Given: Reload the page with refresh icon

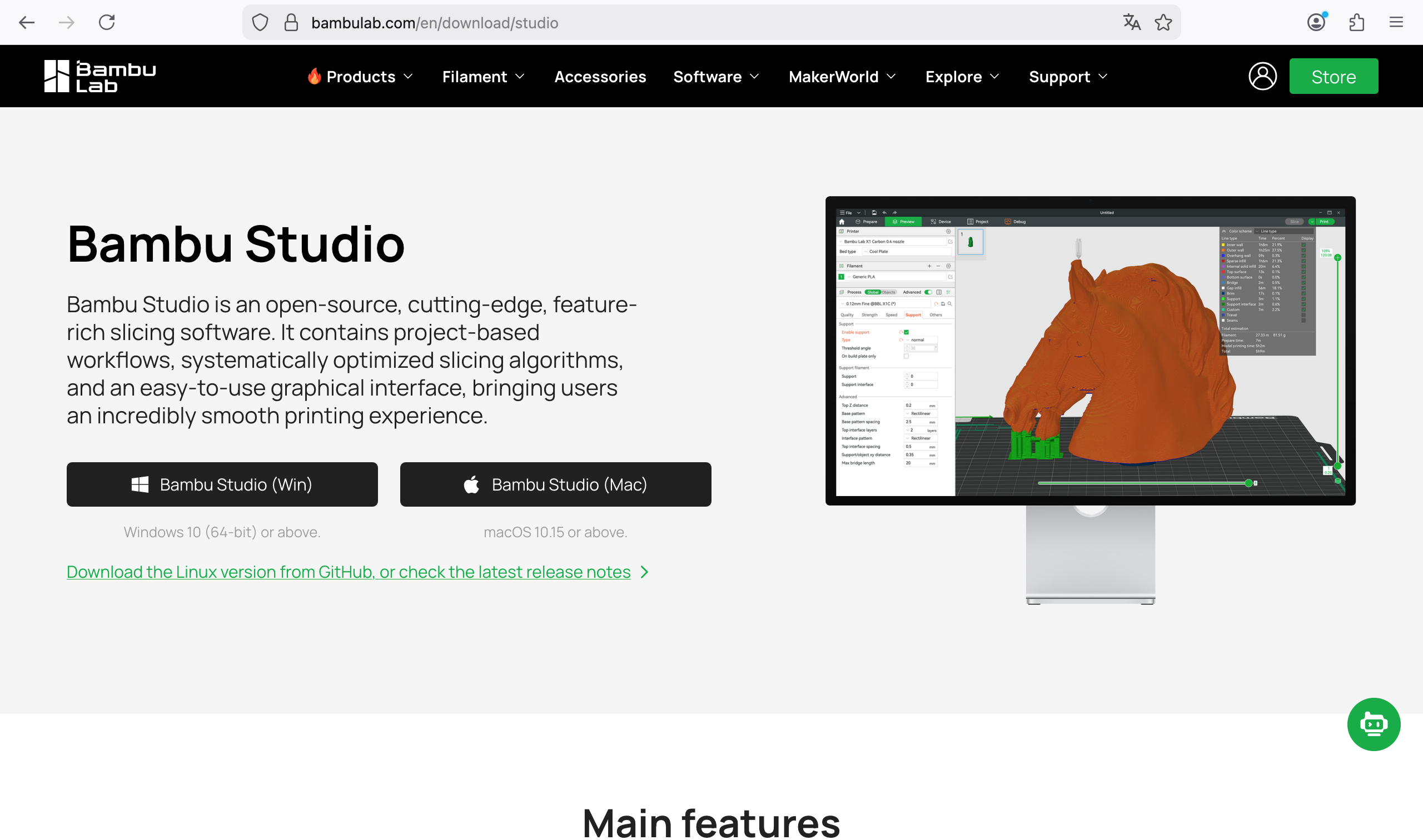Looking at the screenshot, I should click(107, 23).
